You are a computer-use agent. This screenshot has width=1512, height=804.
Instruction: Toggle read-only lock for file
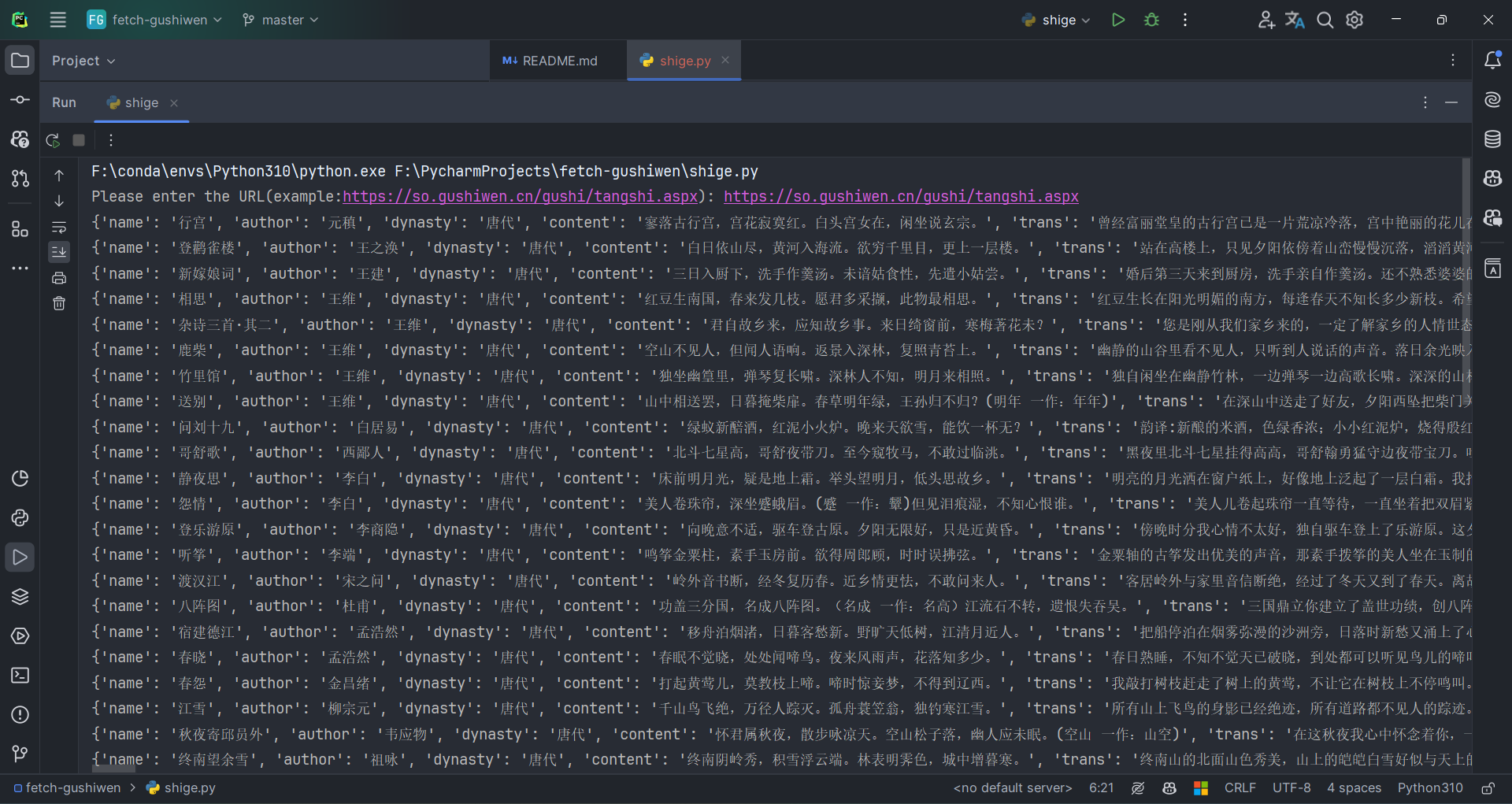(x=1488, y=787)
